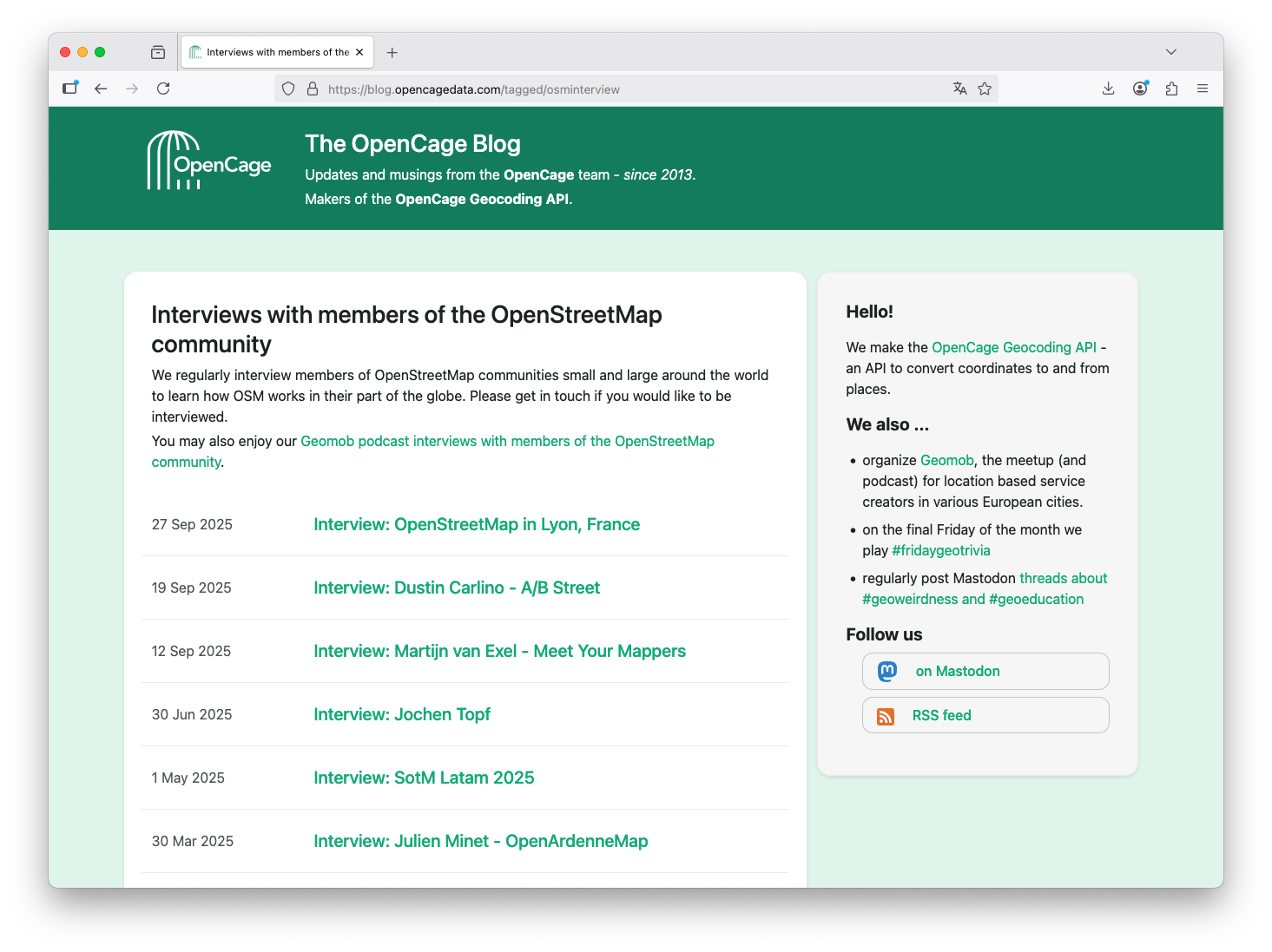Click the tracking protection shield icon
Viewport: 1272px width, 952px height.
tap(289, 89)
